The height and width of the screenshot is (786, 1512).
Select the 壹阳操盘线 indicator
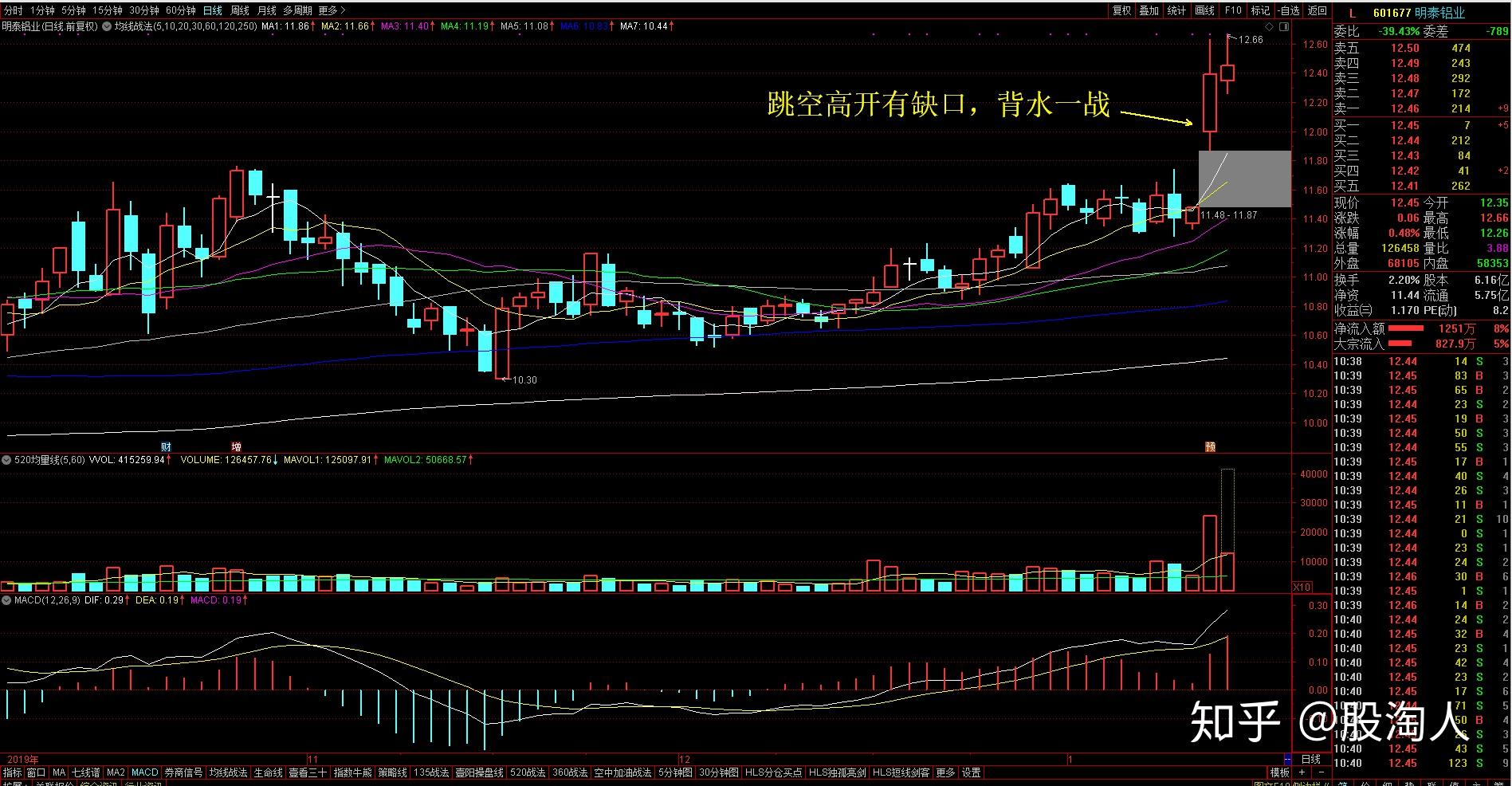[480, 772]
